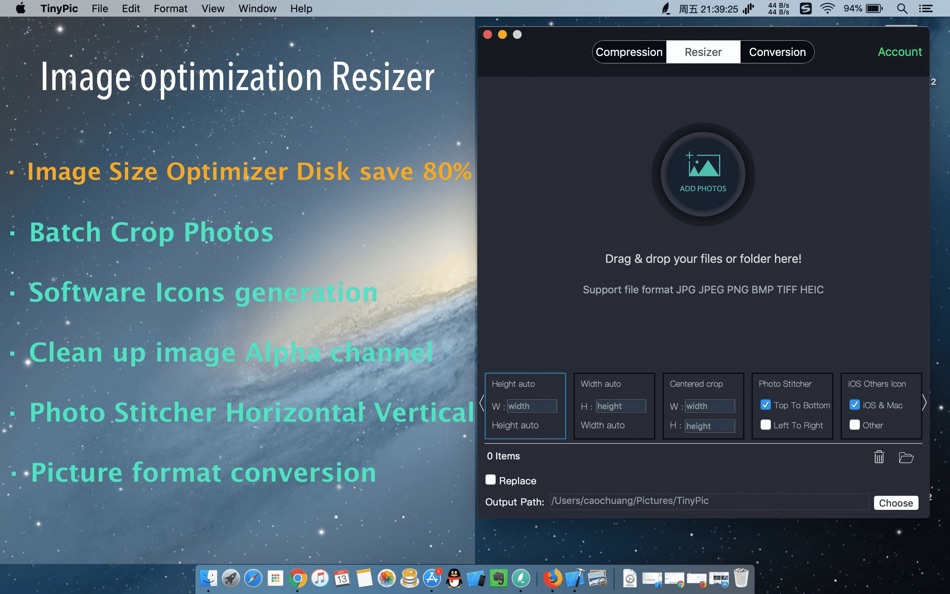
Task: Open Launchpad grid app in Dock
Action: 275,578
